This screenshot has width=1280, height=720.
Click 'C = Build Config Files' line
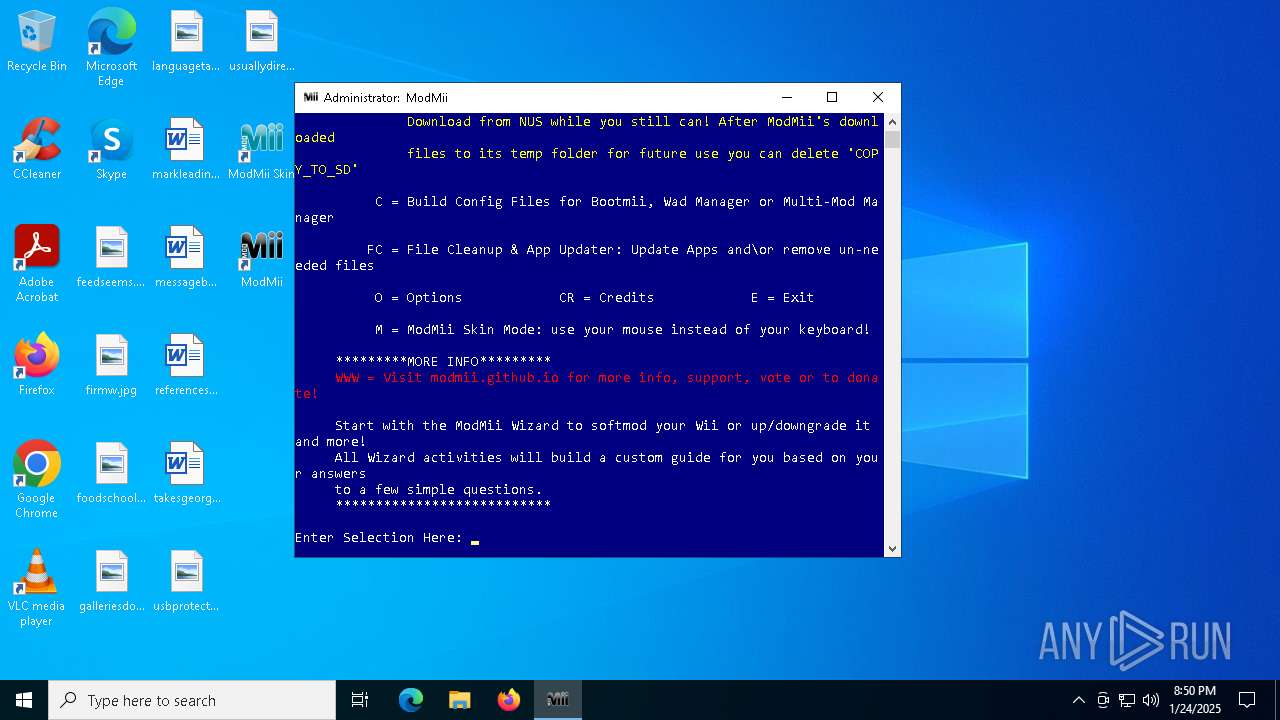point(587,210)
